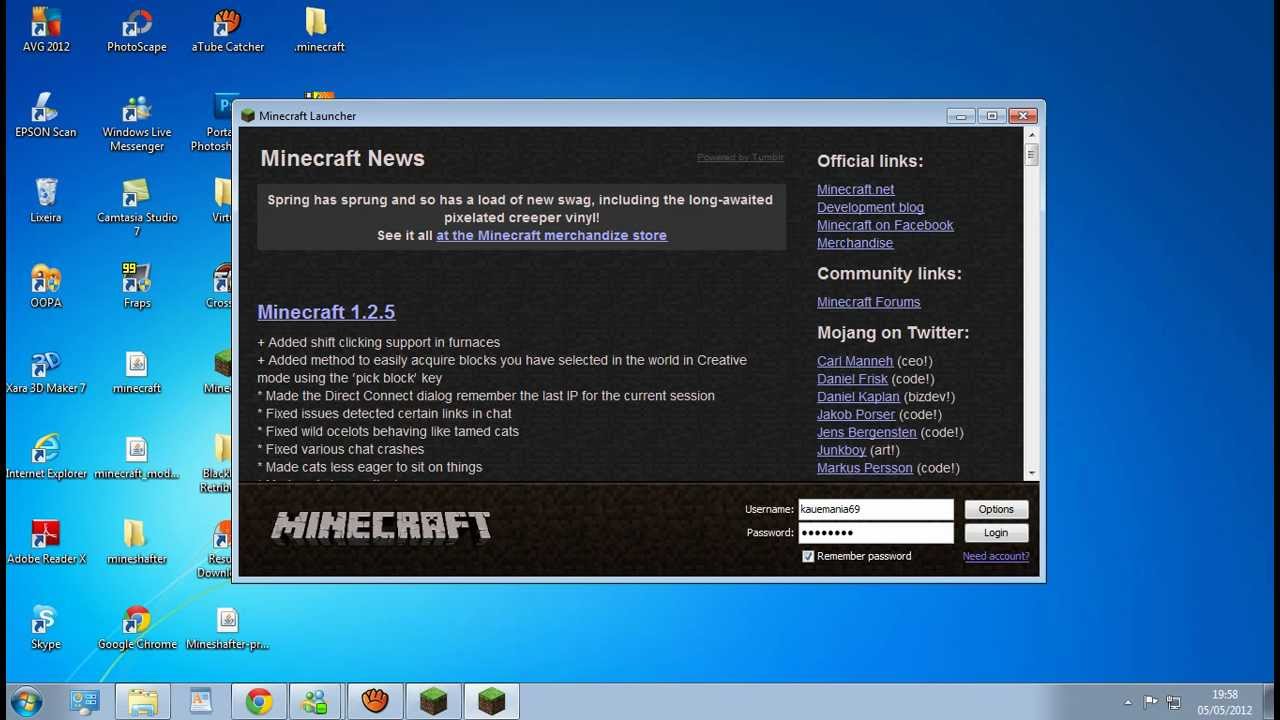Select the Skype desktop icon
The height and width of the screenshot is (720, 1280).
point(46,627)
